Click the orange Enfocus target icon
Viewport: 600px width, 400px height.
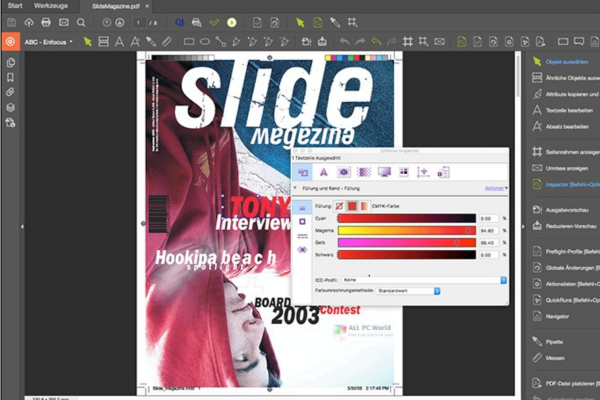pyautogui.click(x=11, y=42)
